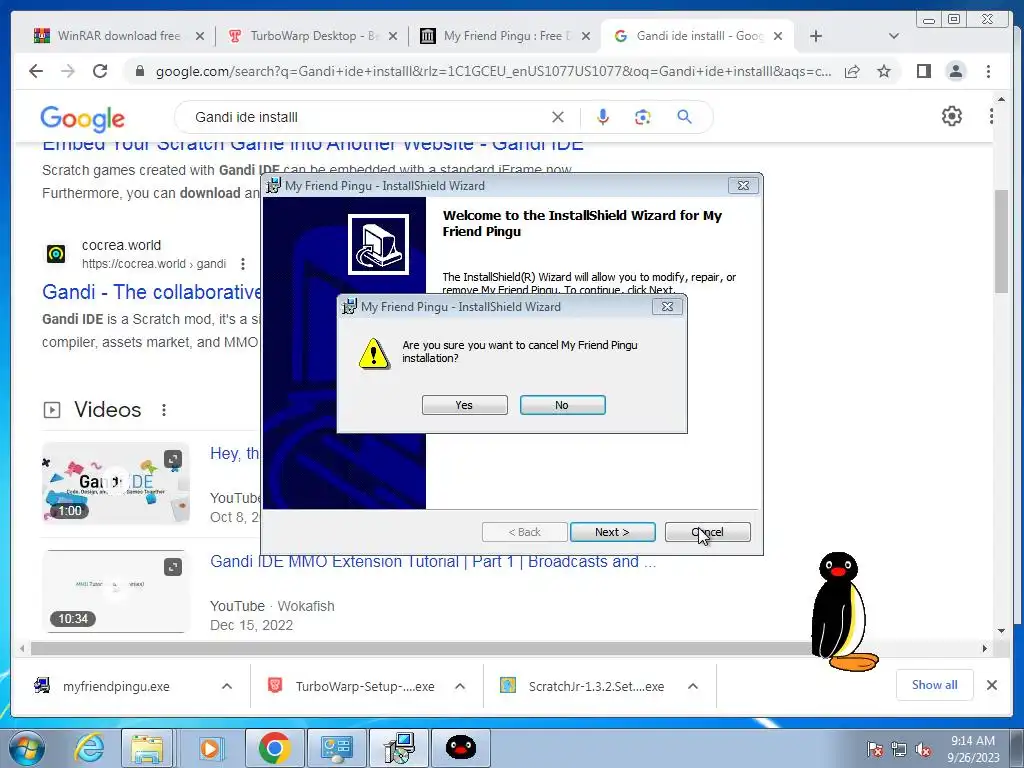Viewport: 1024px width, 768px height.
Task: Switch to the My Friend Pingu tab
Action: 507,36
